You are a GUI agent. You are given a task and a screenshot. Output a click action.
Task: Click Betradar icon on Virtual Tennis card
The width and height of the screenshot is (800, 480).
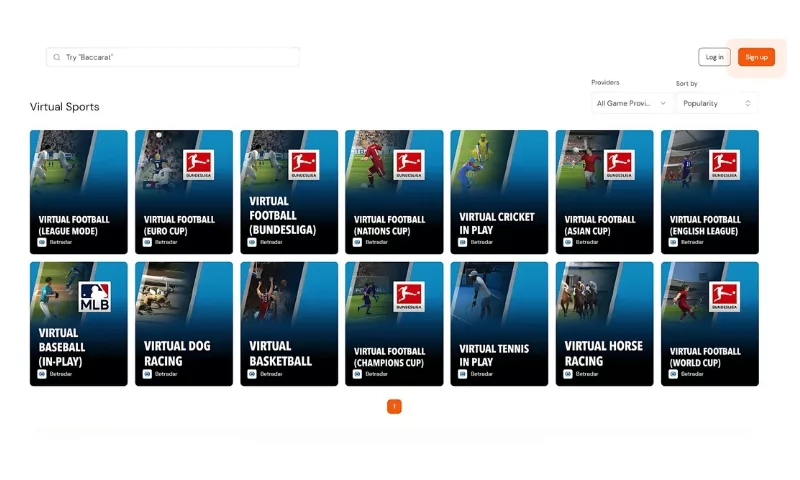click(x=462, y=374)
